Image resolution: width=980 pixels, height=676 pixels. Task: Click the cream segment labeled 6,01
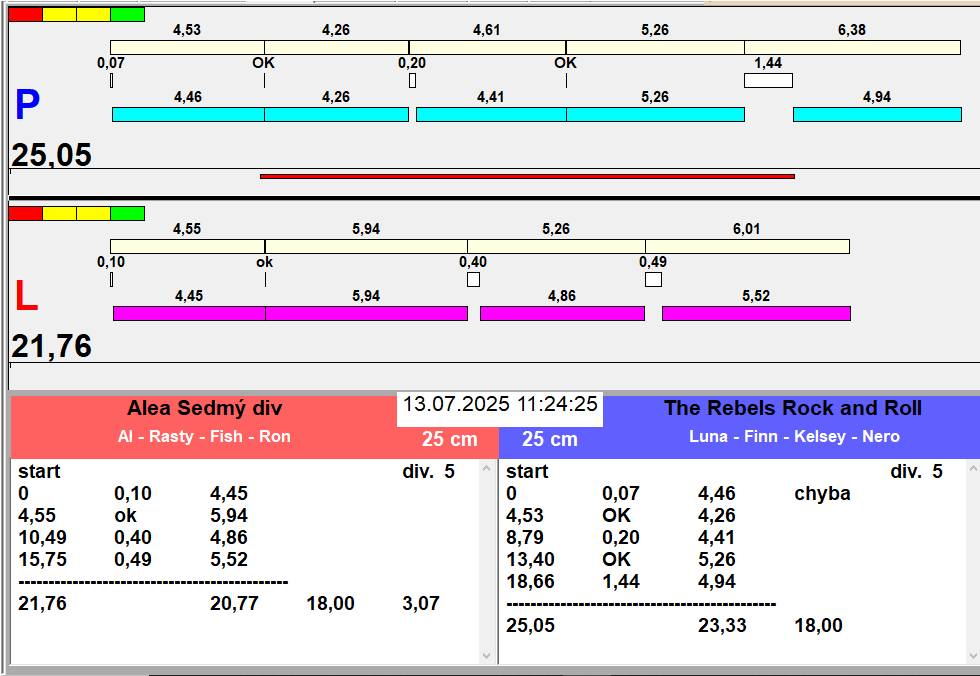[x=748, y=246]
